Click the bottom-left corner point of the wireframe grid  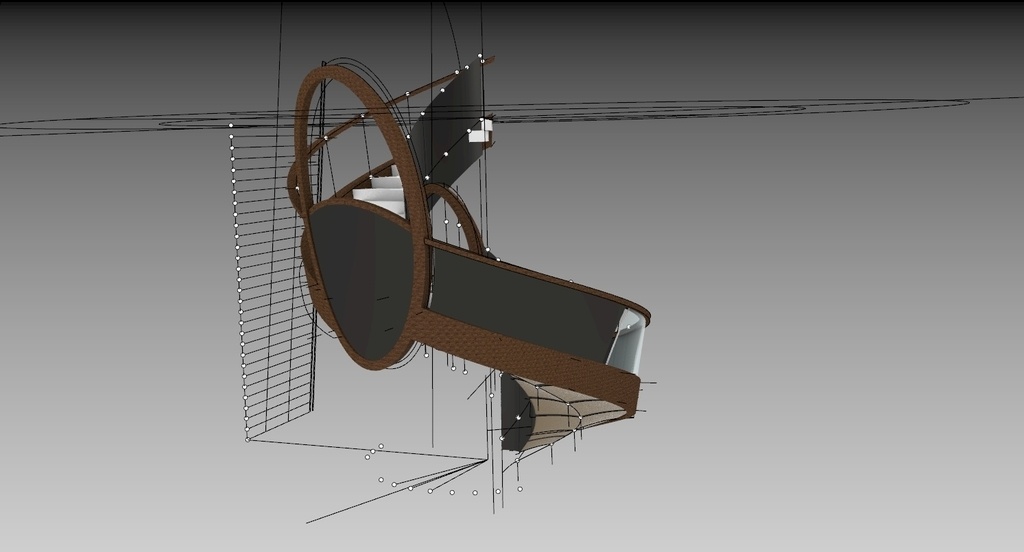point(248,439)
